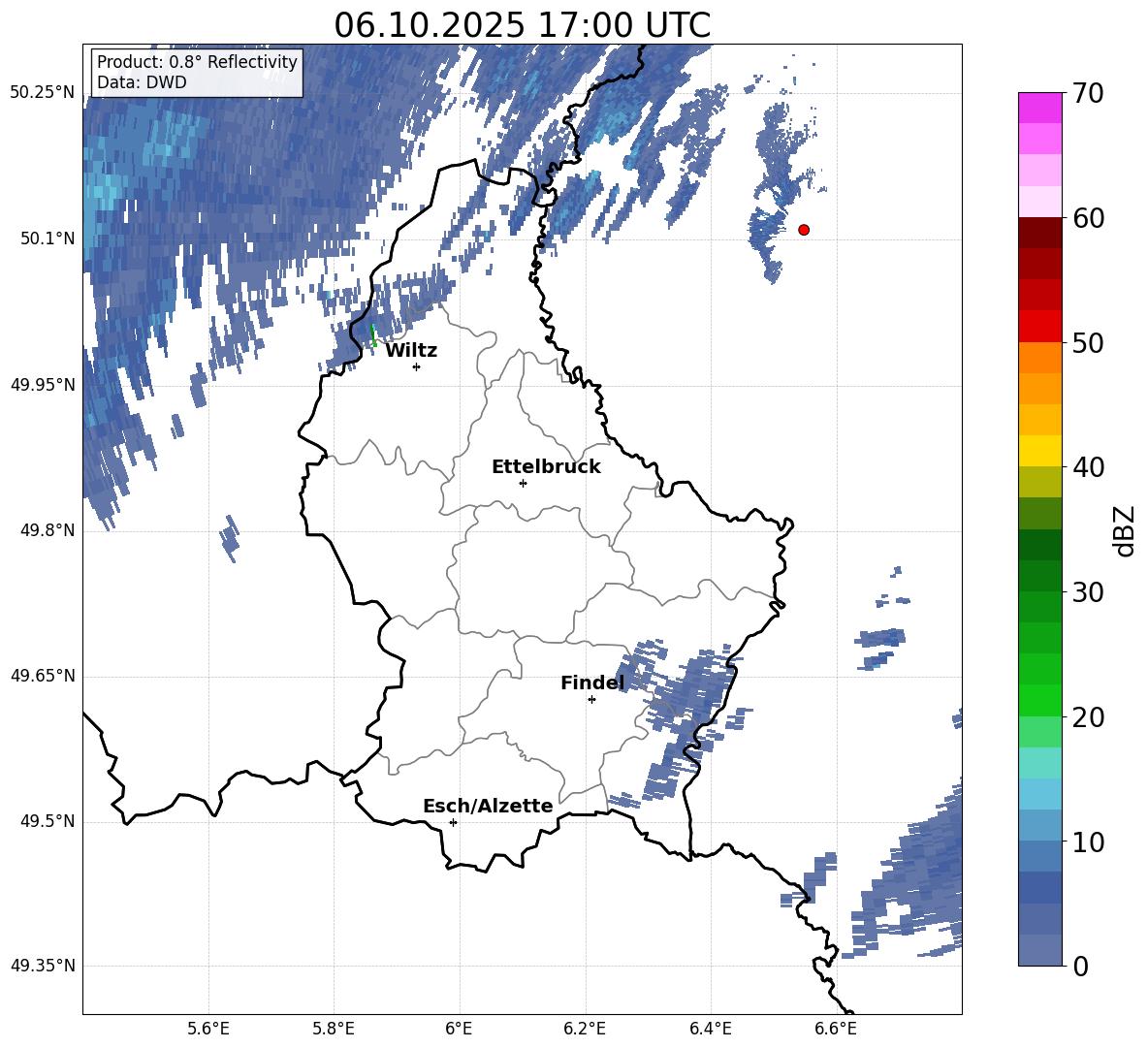This screenshot has width=1148, height=1048.
Task: Click the Data: DWD text
Action: [x=142, y=82]
